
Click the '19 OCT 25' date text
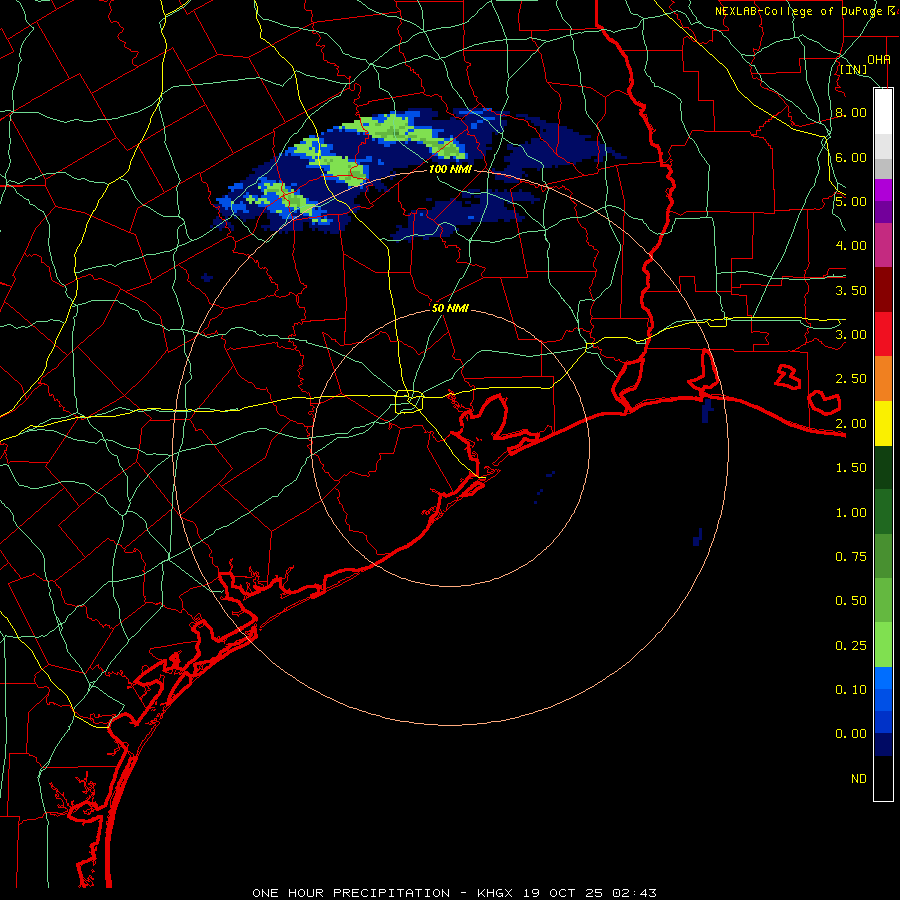(x=564, y=893)
